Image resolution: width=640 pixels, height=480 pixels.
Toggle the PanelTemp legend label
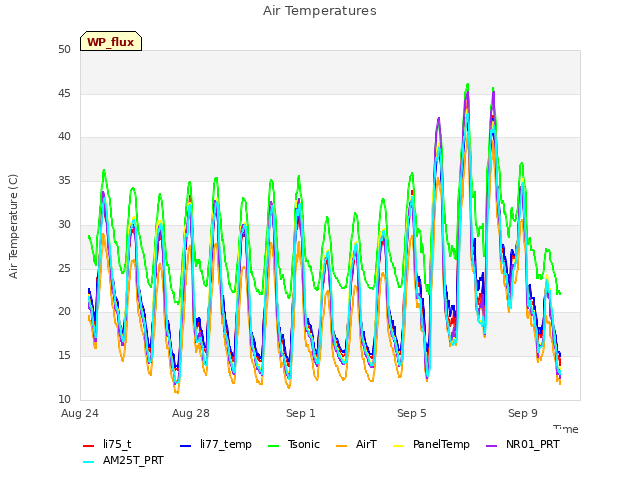pyautogui.click(x=441, y=444)
